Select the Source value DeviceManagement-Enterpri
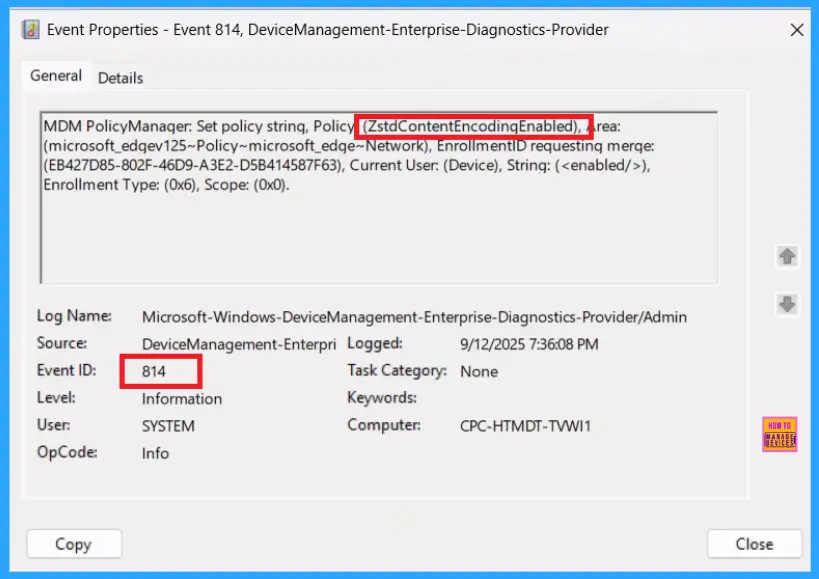The width and height of the screenshot is (819, 579). 239,344
